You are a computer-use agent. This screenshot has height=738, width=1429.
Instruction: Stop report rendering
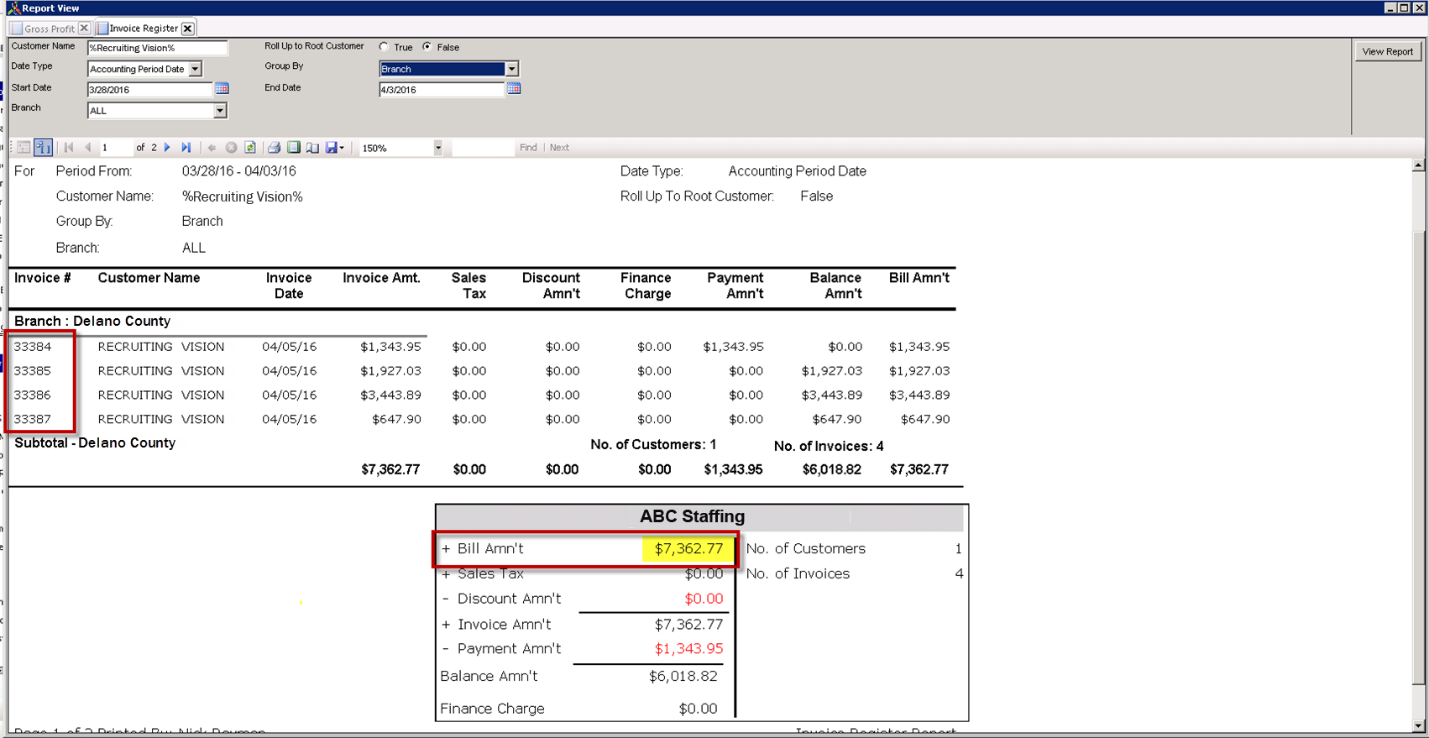coord(231,147)
